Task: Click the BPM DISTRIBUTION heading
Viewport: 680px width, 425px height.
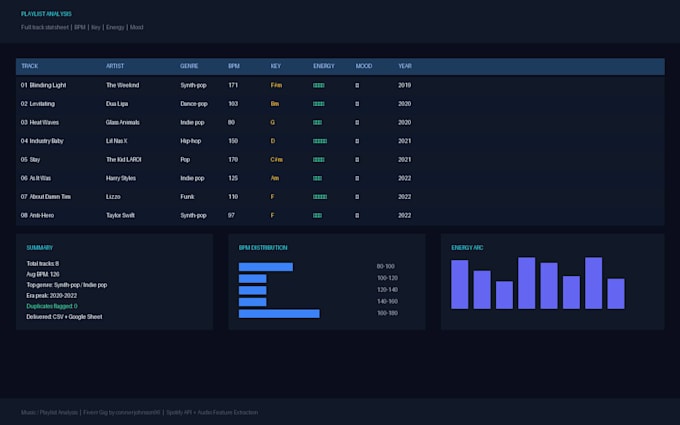Action: 263,248
